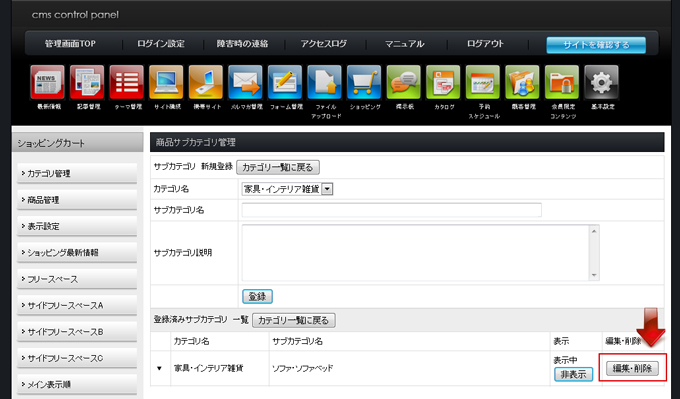Click the cms control panel logo
680x399 pixels.
(x=75, y=15)
